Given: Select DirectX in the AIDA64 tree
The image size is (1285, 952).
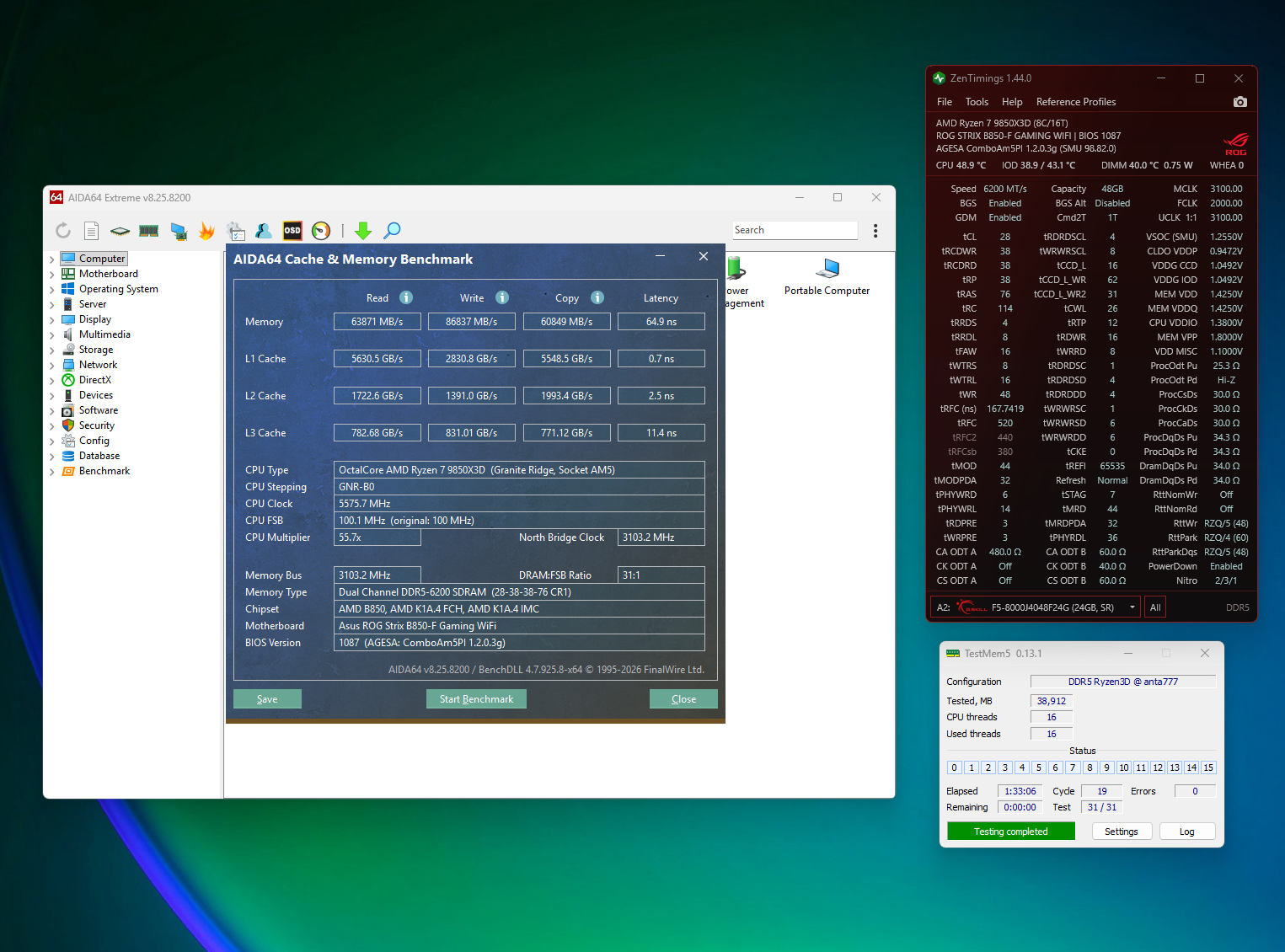Looking at the screenshot, I should [95, 380].
